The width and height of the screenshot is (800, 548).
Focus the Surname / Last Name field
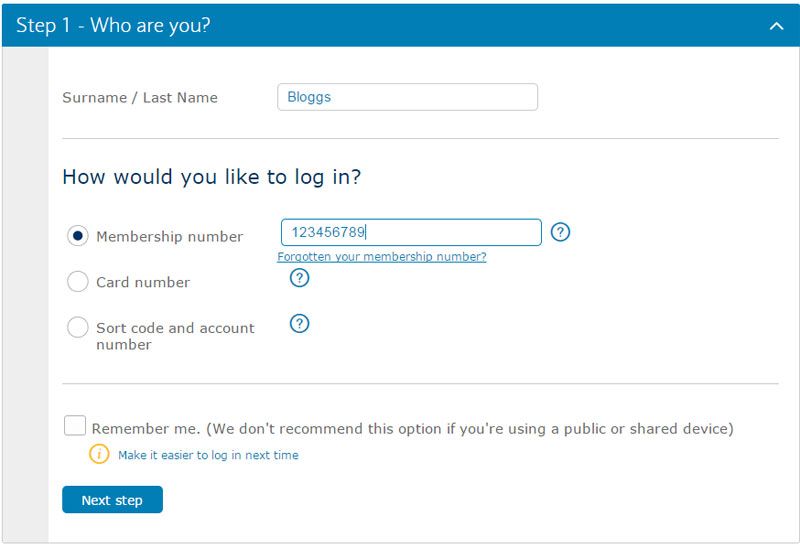click(407, 97)
